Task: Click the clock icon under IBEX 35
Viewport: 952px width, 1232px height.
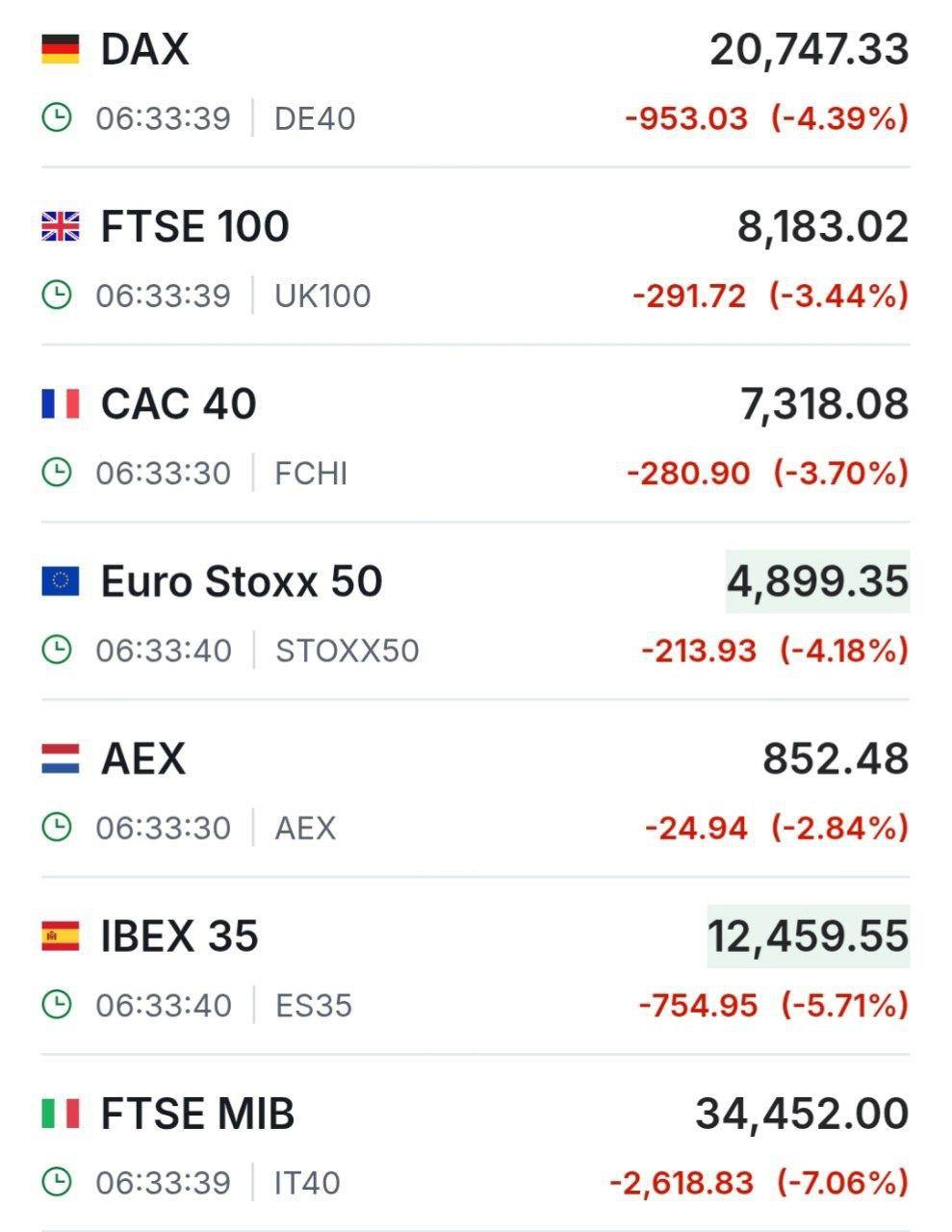Action: 57,1005
